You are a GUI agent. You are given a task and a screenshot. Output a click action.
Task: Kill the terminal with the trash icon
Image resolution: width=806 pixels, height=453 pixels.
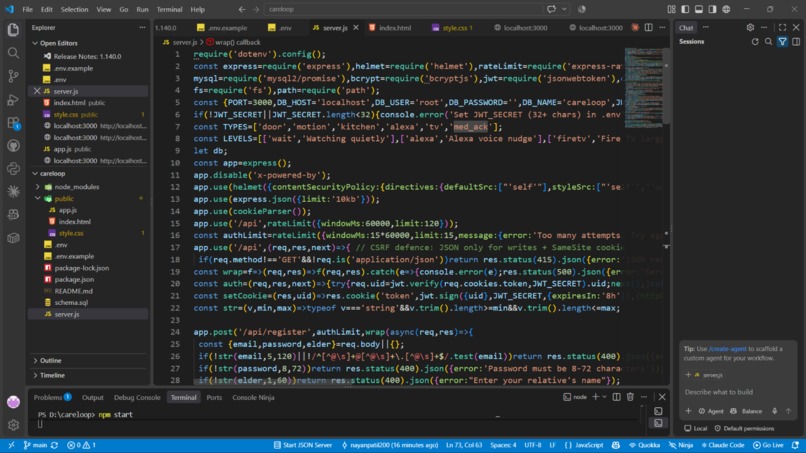(x=630, y=397)
